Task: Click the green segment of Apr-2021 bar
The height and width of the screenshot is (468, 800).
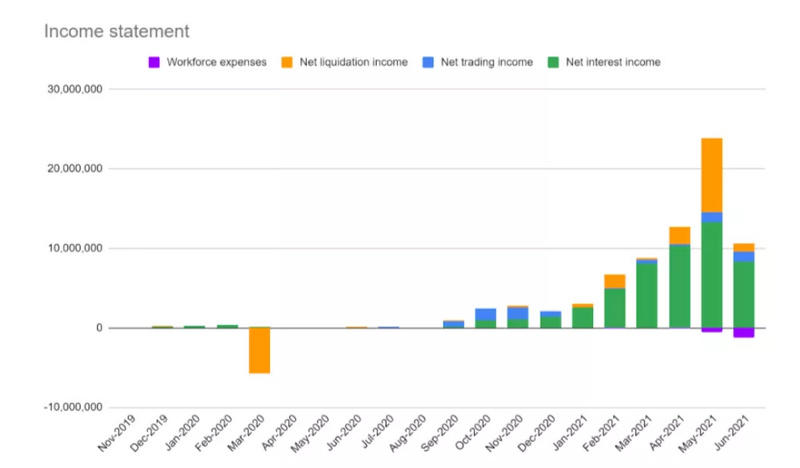Action: tap(680, 287)
